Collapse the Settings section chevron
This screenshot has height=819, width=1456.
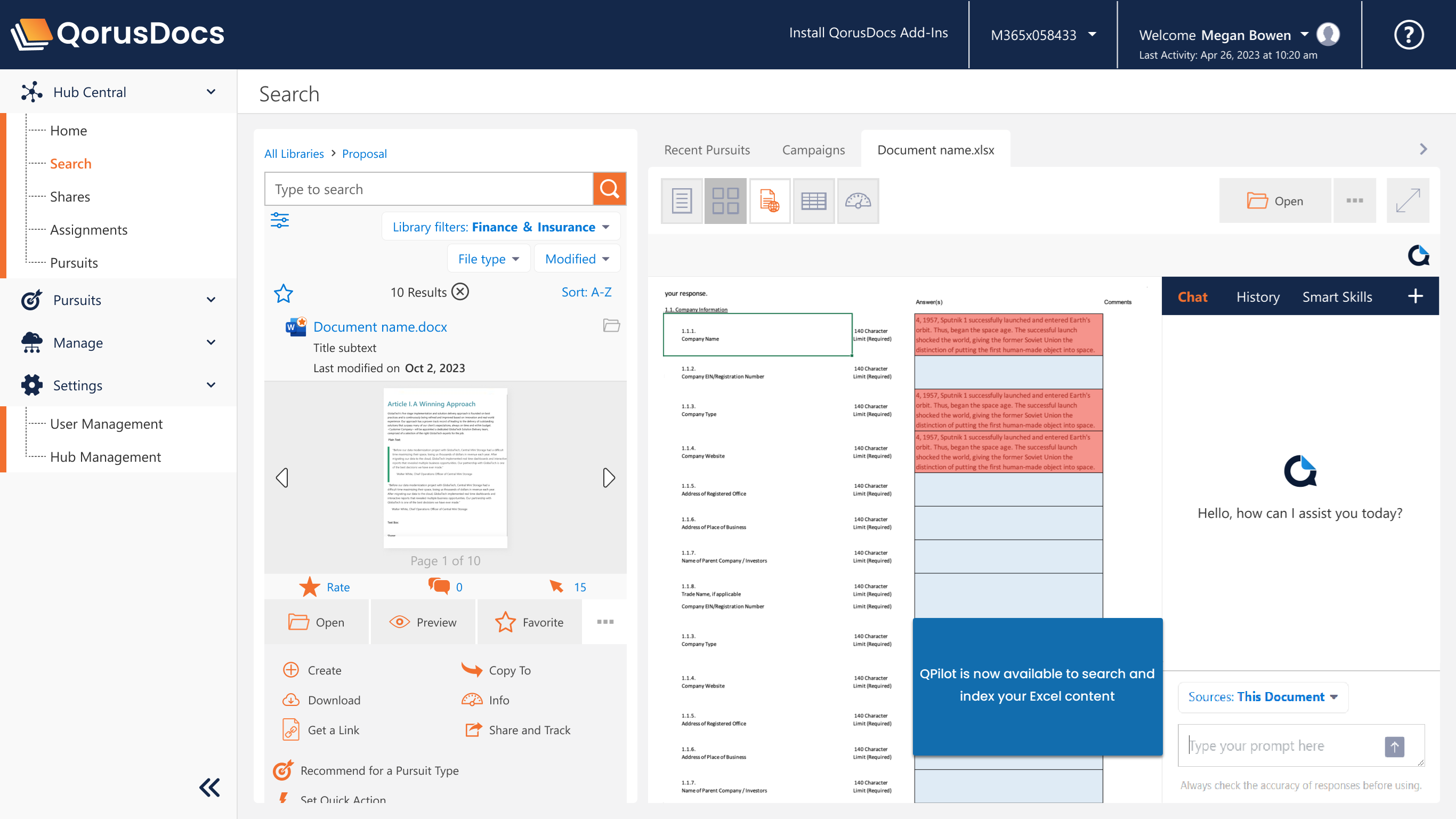(211, 384)
